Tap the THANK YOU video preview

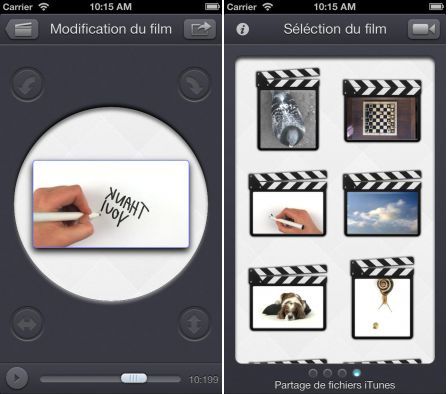tap(111, 204)
